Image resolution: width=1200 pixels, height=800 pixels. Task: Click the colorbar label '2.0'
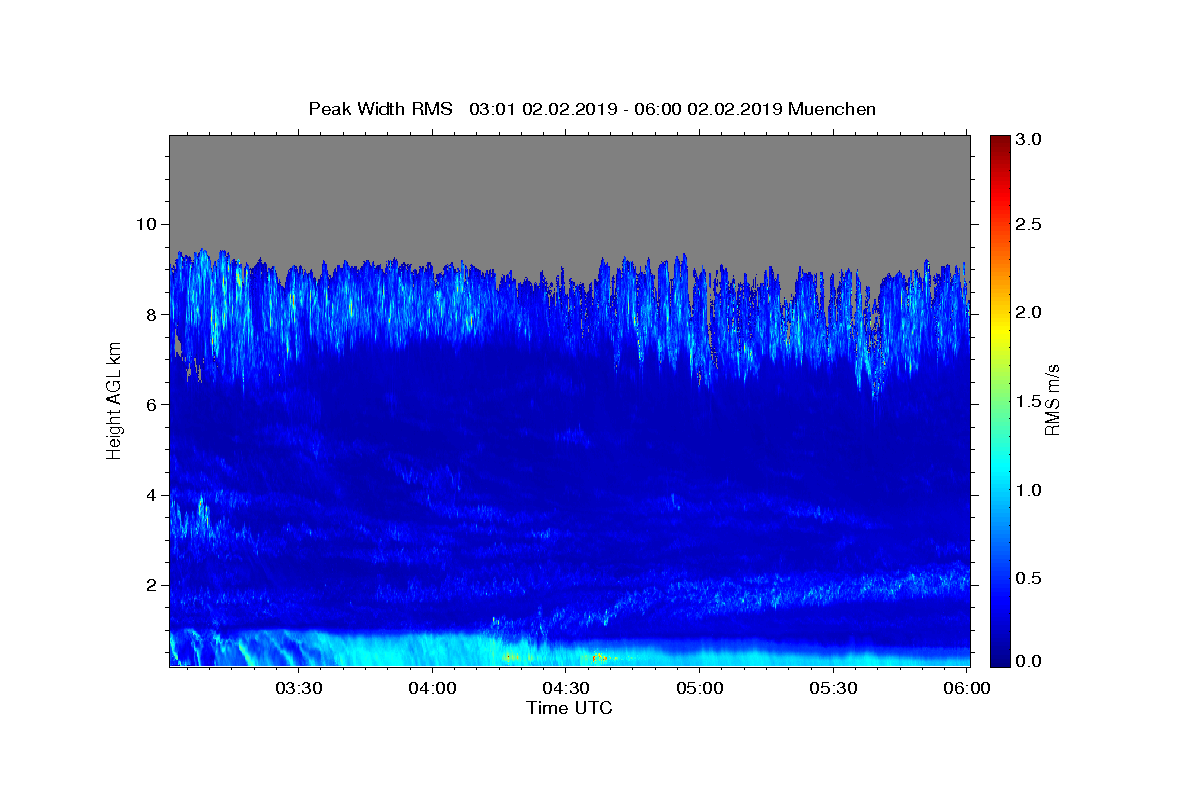[1029, 313]
